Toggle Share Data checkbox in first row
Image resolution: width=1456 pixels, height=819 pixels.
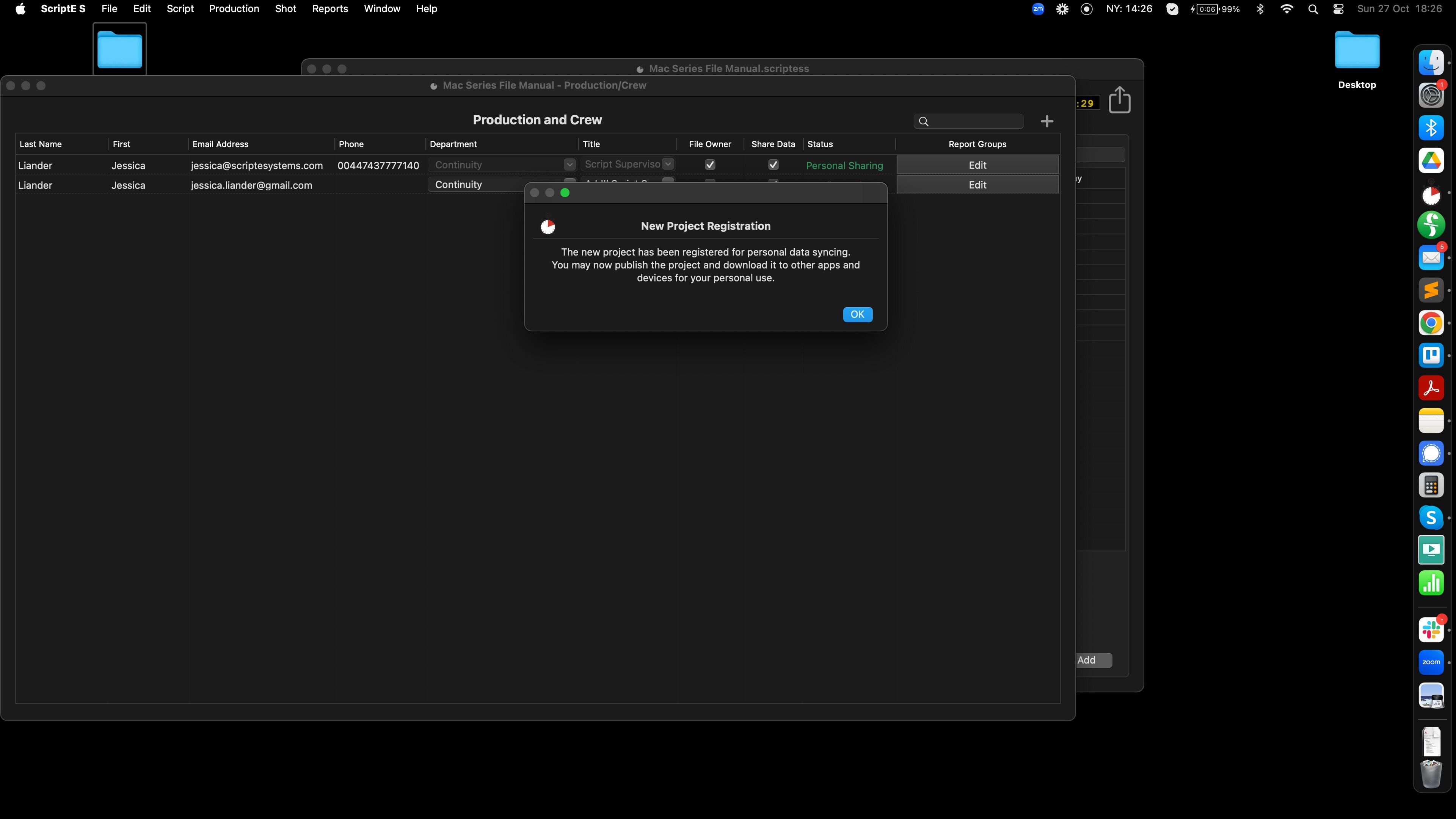(773, 165)
